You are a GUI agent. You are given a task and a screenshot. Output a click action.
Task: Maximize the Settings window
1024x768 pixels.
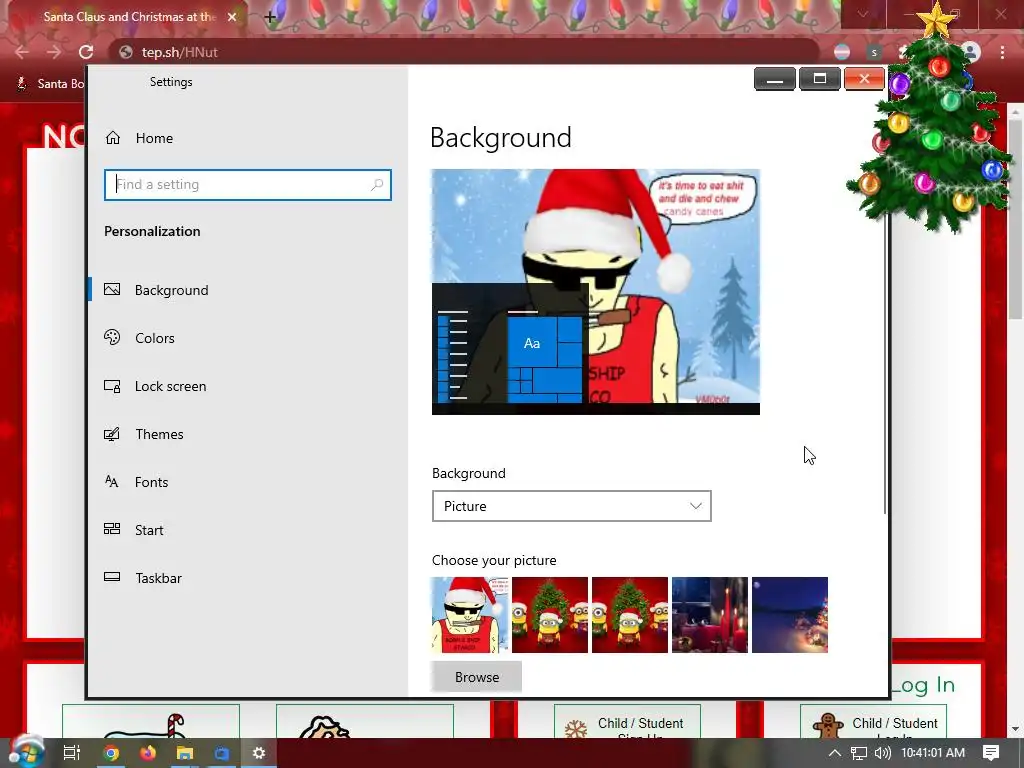[820, 79]
